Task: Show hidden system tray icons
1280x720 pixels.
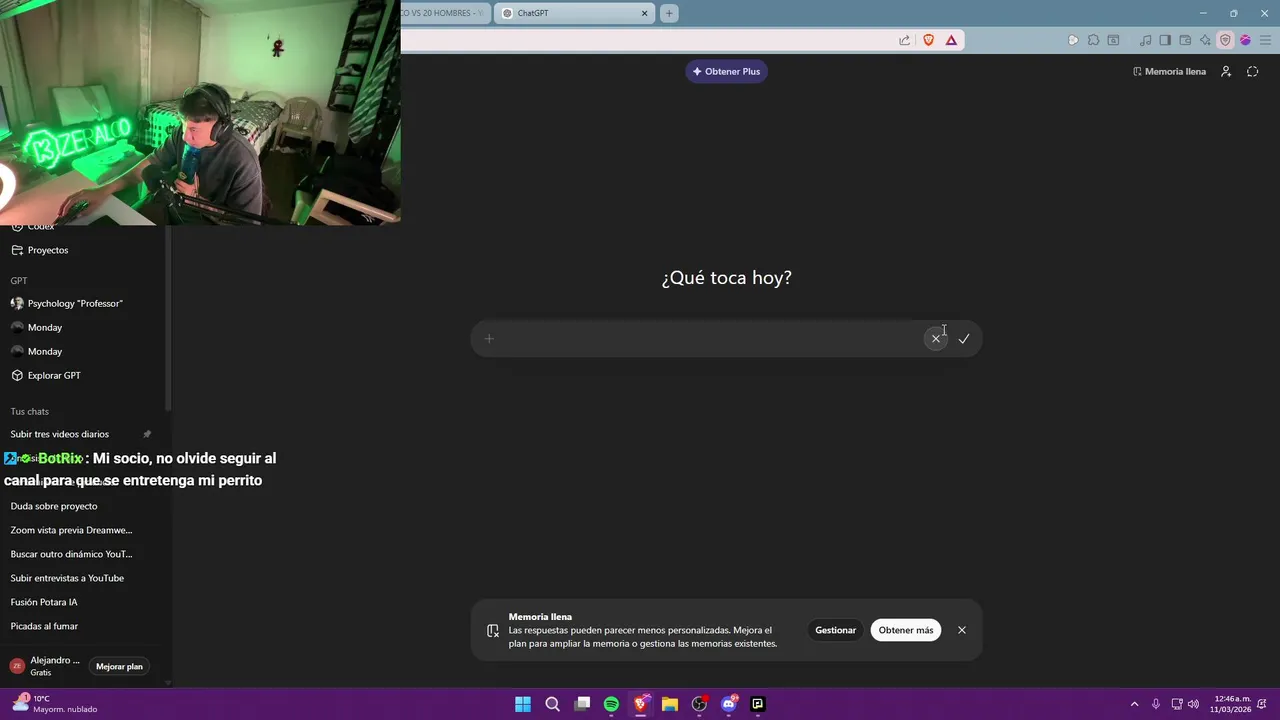Action: [x=1134, y=704]
